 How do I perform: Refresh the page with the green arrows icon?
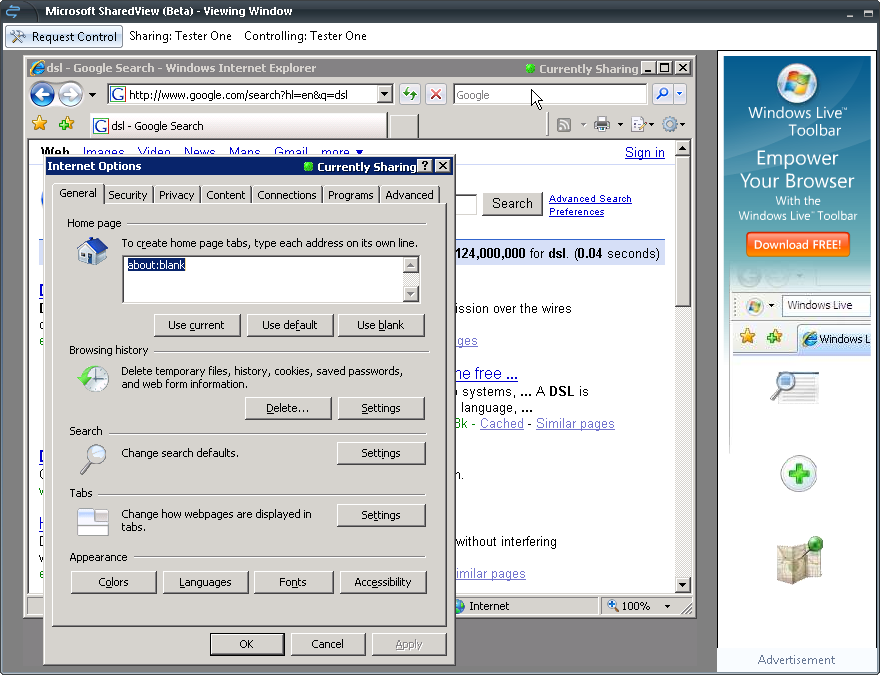tap(410, 94)
